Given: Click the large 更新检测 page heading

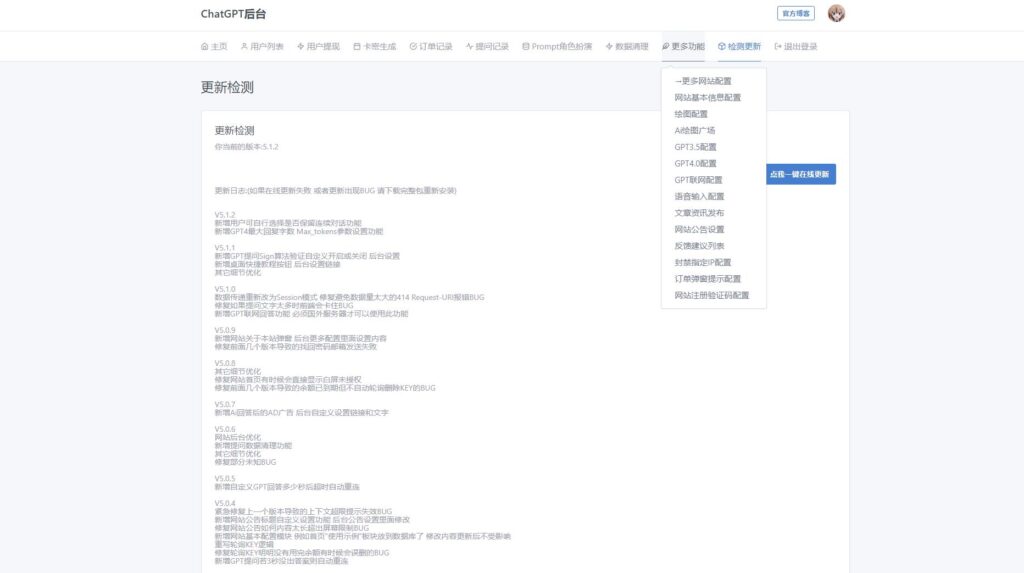Looking at the screenshot, I should 227,88.
